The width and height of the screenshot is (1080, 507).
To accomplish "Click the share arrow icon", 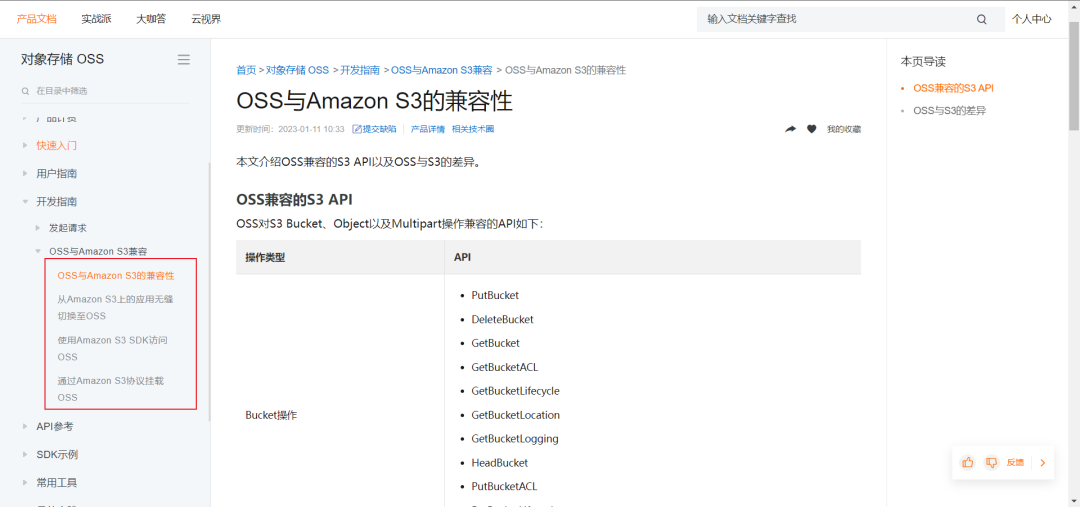I will [791, 129].
